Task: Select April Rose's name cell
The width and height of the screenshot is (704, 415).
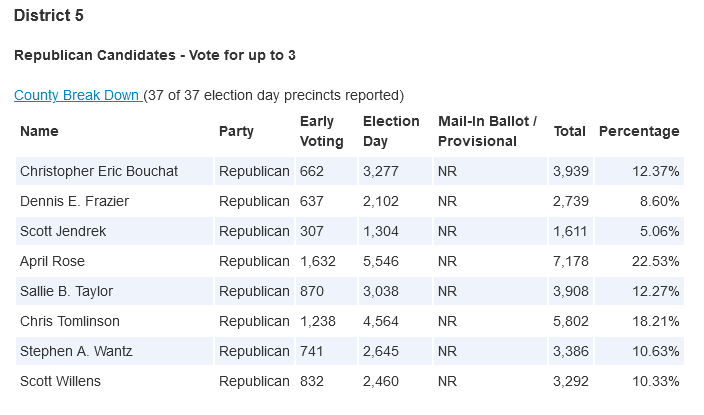Action: (52, 261)
